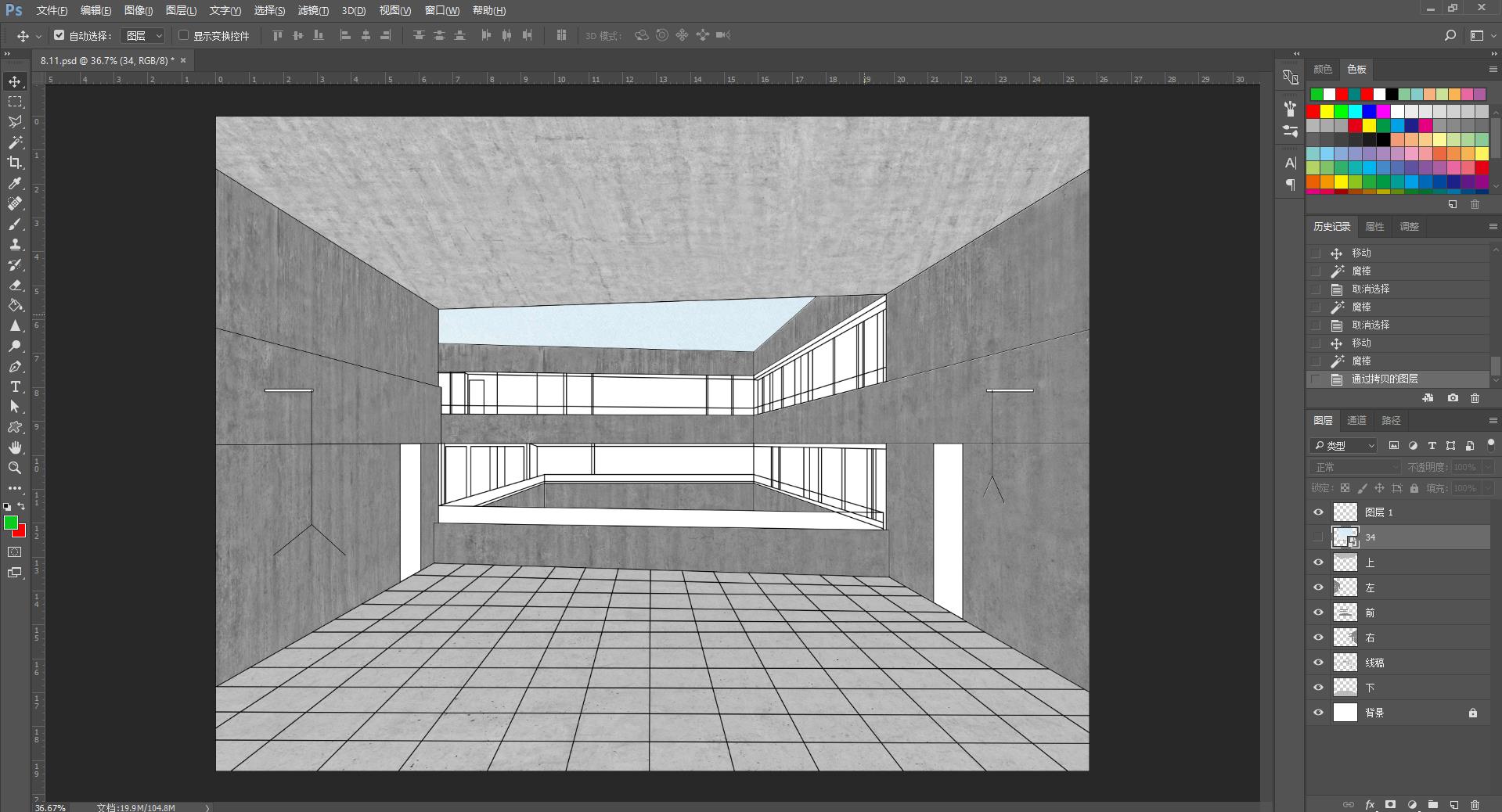Create new snapshot camera icon in History
This screenshot has width=1502, height=812.
pyautogui.click(x=1453, y=398)
